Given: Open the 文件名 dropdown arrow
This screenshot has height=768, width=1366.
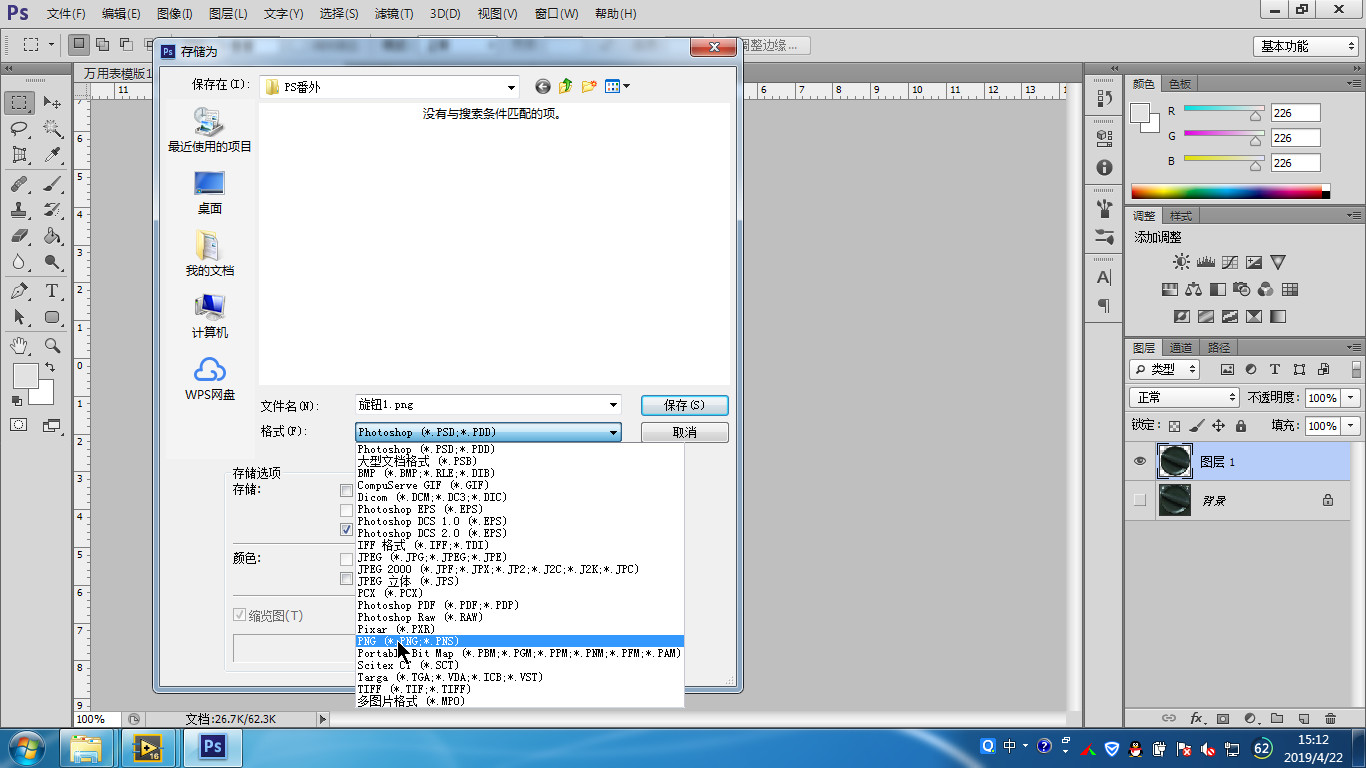Looking at the screenshot, I should point(613,405).
